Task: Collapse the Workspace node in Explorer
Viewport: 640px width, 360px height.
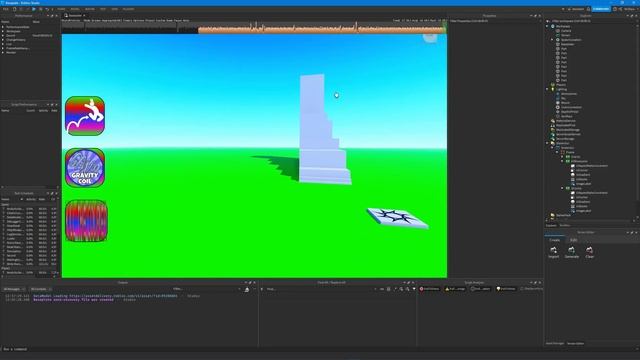Action: 547,26
